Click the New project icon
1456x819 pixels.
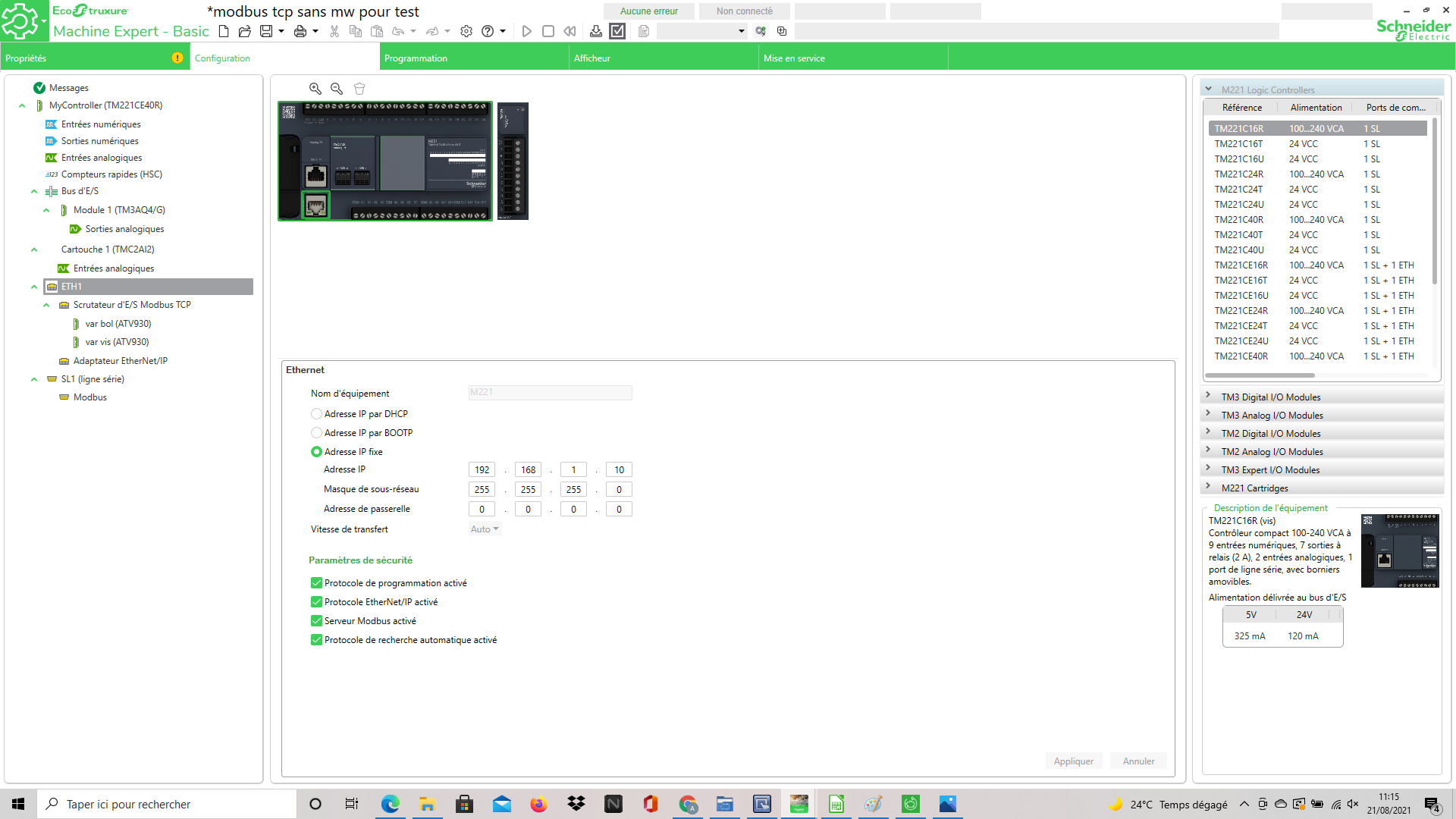tap(224, 31)
